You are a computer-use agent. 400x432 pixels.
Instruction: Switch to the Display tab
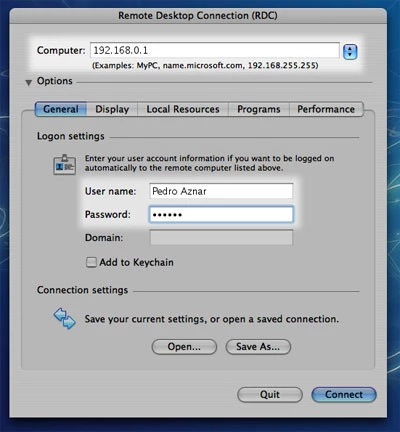112,109
